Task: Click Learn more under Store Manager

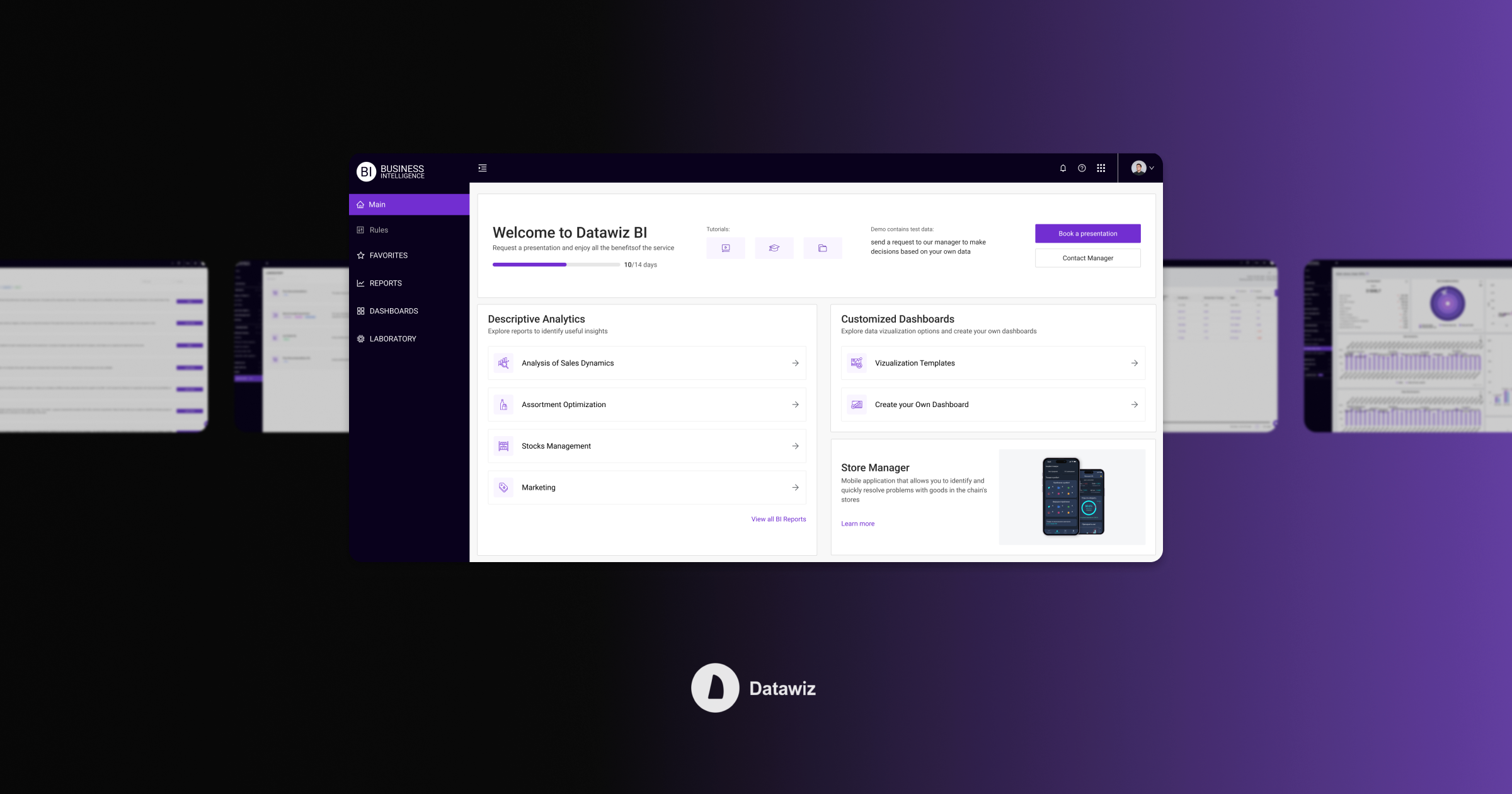Action: (858, 523)
